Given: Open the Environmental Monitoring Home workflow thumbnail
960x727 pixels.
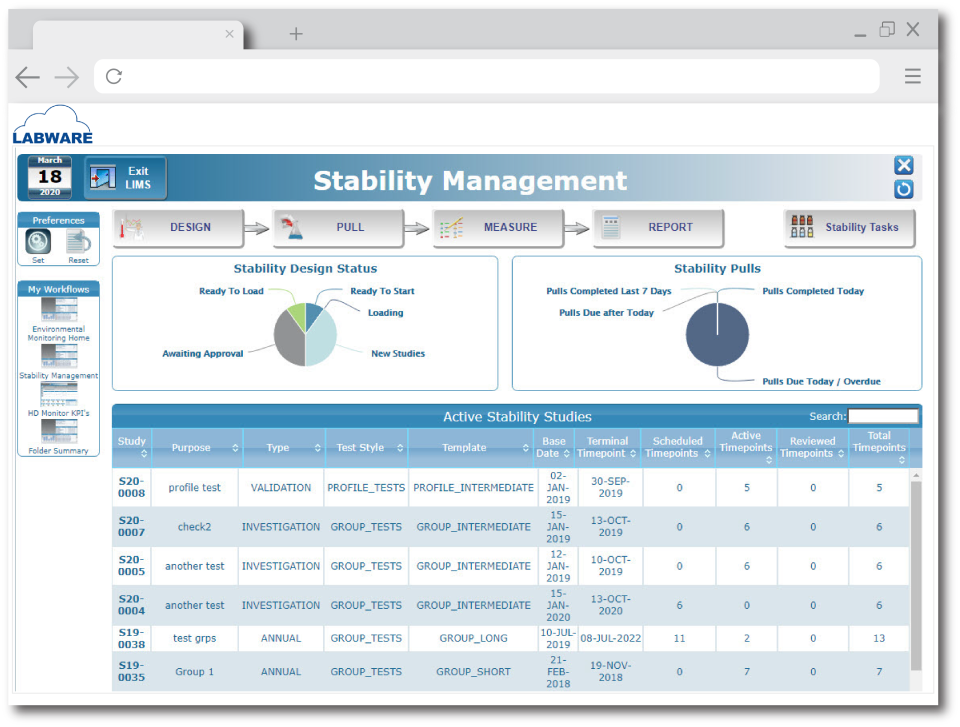Looking at the screenshot, I should pos(58,310).
